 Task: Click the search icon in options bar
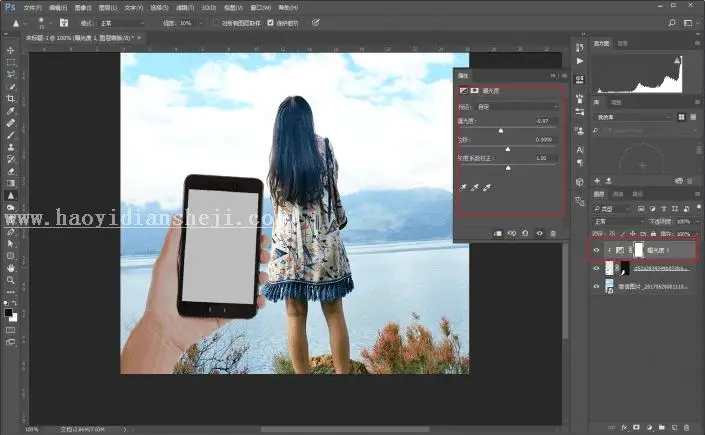click(672, 22)
